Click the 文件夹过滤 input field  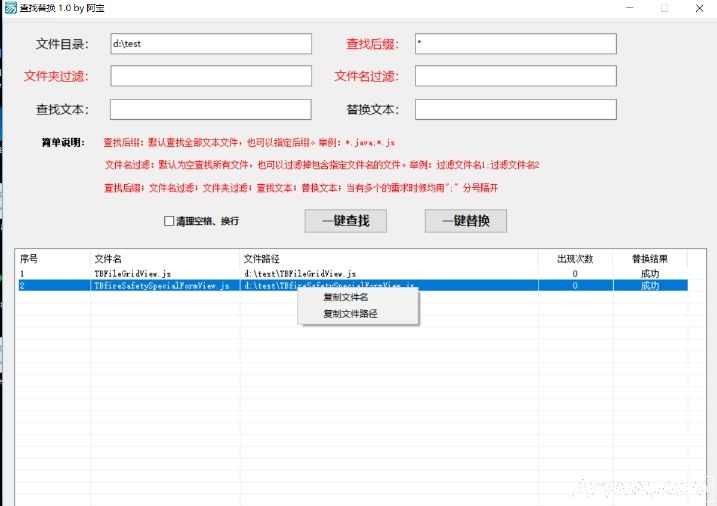click(x=211, y=76)
